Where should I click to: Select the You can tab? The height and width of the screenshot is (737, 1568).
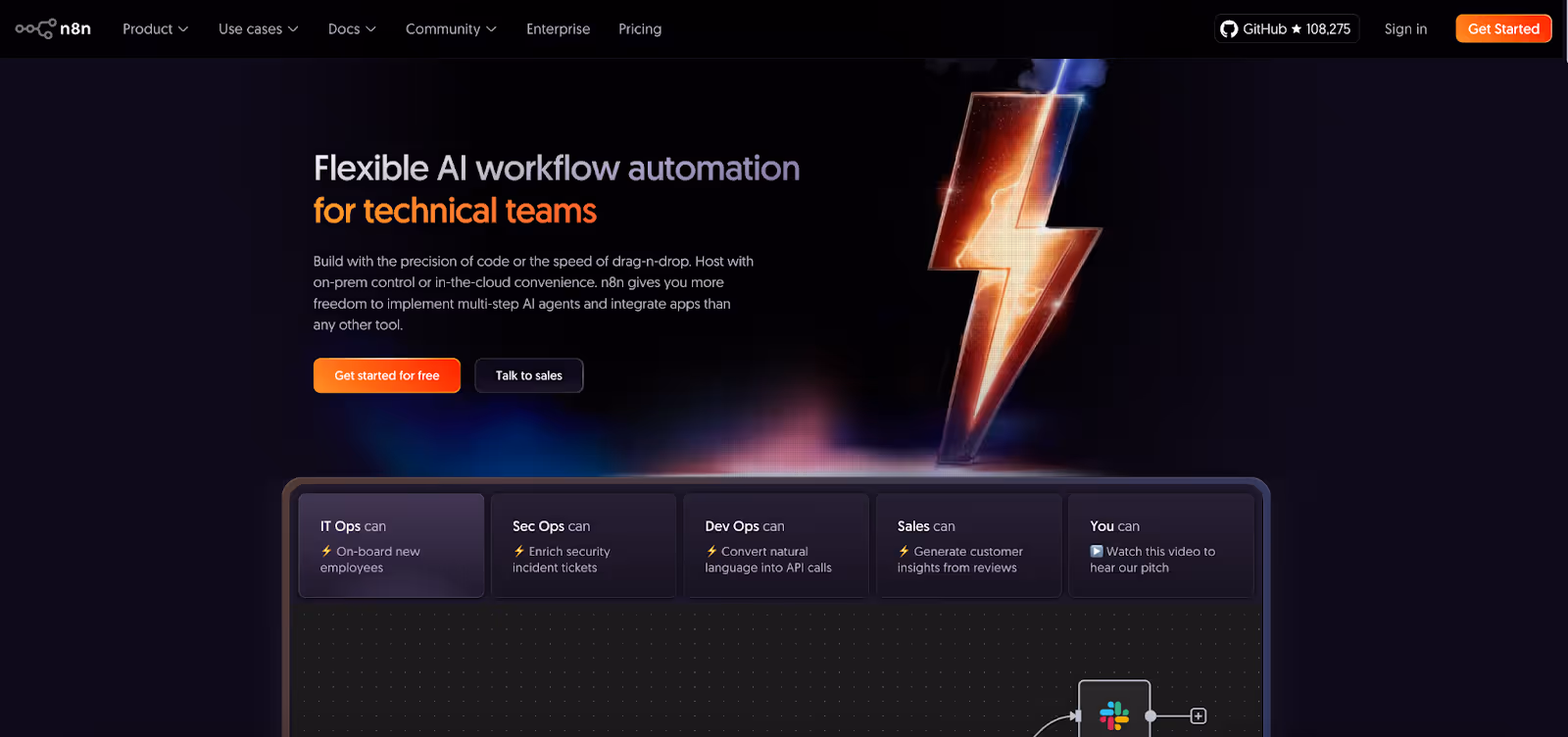point(1160,546)
